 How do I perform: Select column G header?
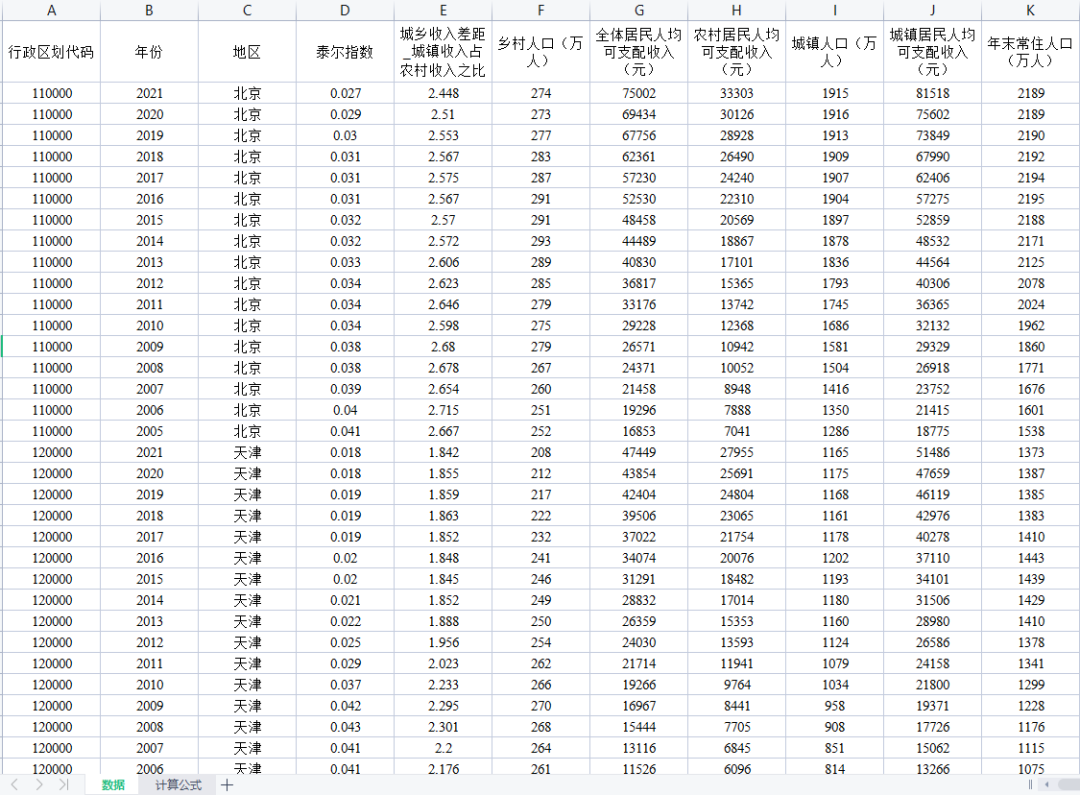click(x=639, y=10)
